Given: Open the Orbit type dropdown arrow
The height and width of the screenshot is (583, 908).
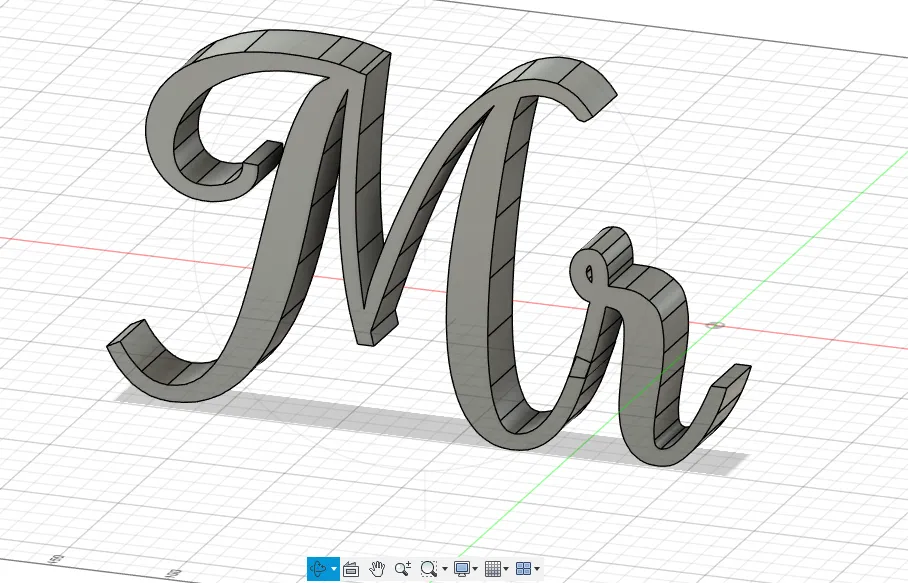Looking at the screenshot, I should click(334, 569).
